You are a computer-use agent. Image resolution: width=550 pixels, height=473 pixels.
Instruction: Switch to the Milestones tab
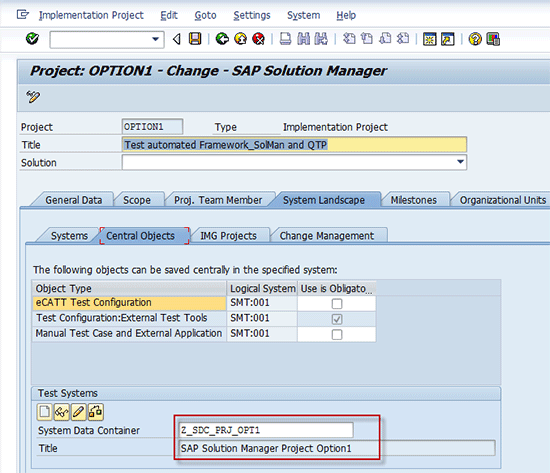pyautogui.click(x=414, y=200)
